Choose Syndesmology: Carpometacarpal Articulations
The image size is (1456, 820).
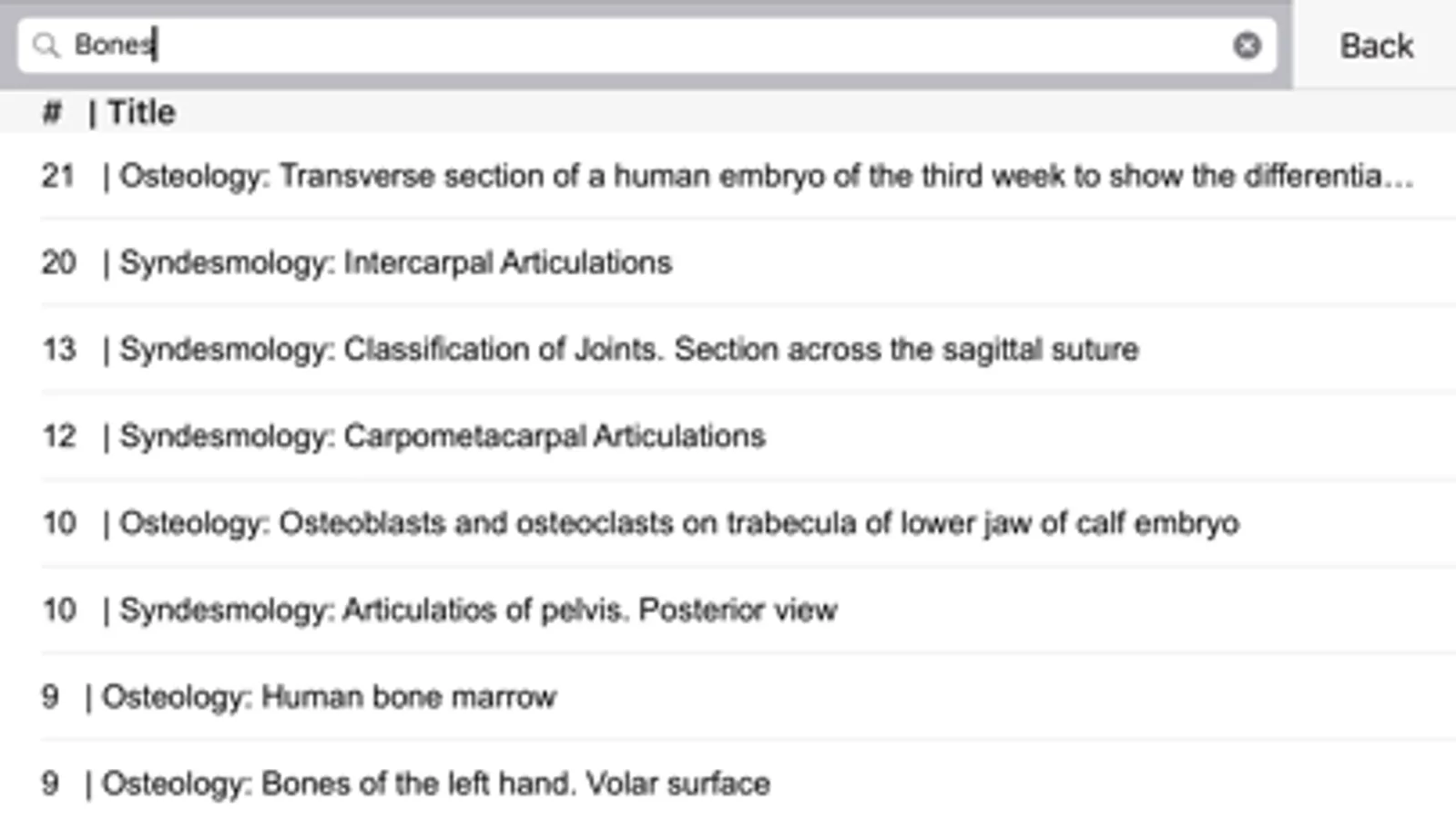pyautogui.click(x=443, y=436)
